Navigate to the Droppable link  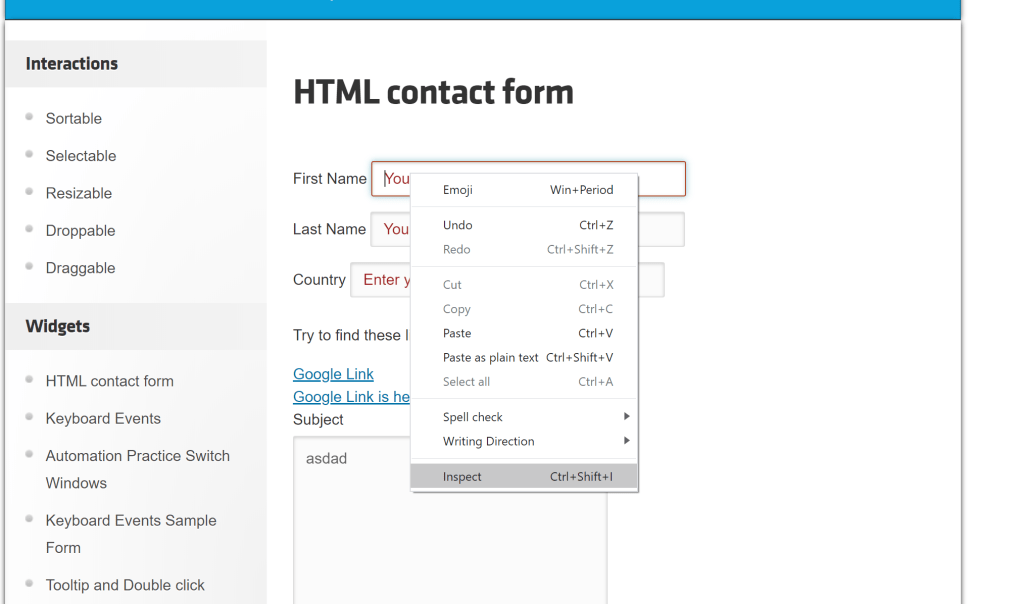pos(81,231)
